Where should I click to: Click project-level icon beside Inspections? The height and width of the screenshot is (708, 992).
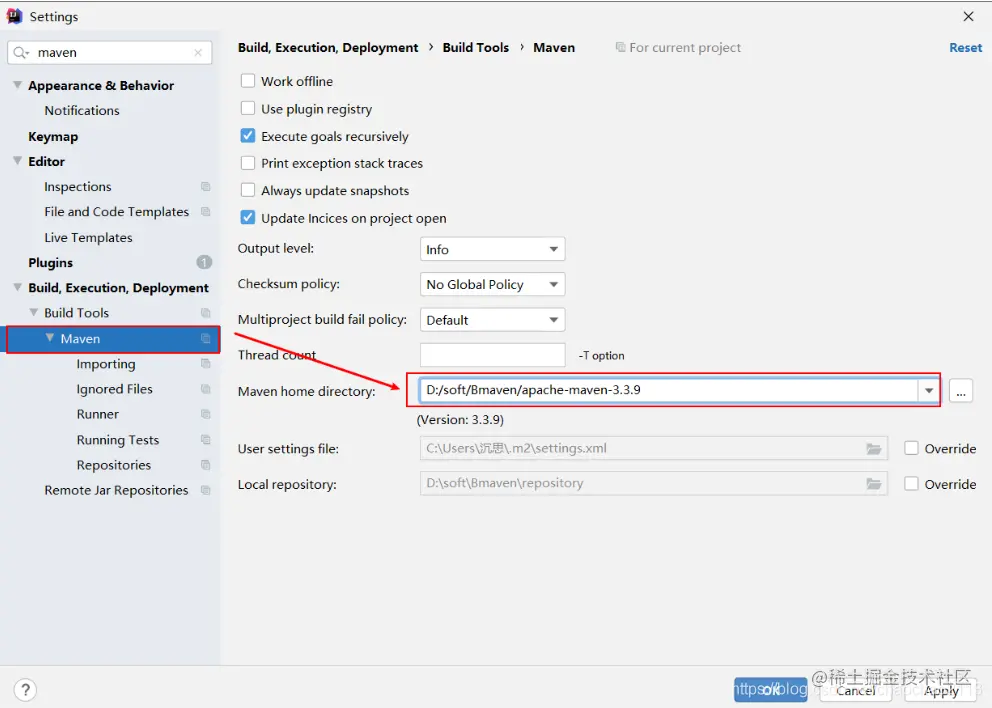206,187
